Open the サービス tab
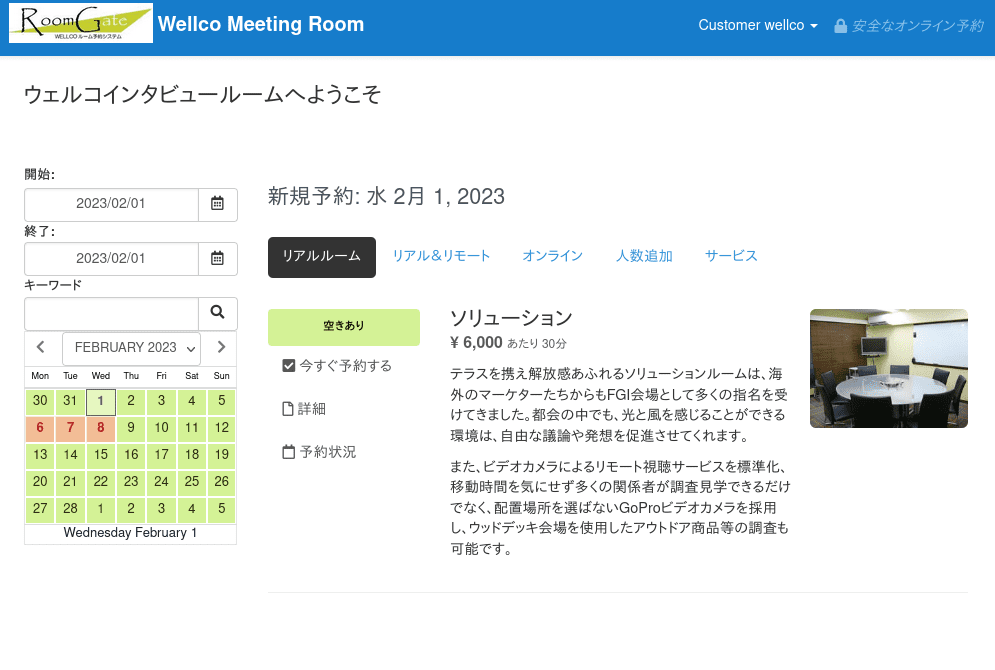The image size is (995, 670). [x=731, y=256]
